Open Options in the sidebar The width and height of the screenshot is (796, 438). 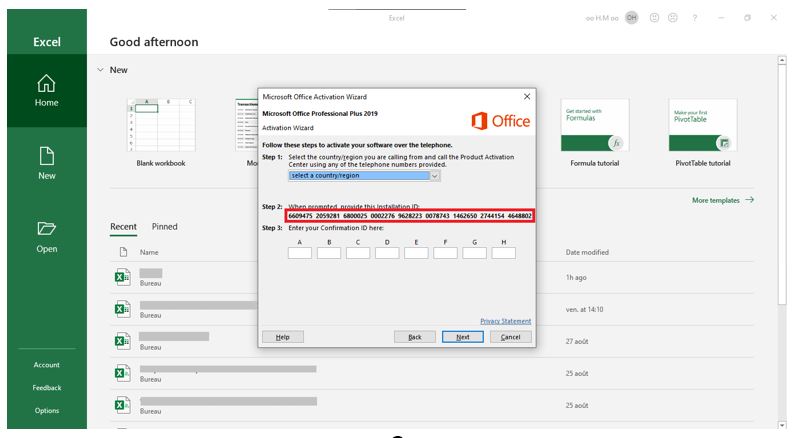coord(47,410)
